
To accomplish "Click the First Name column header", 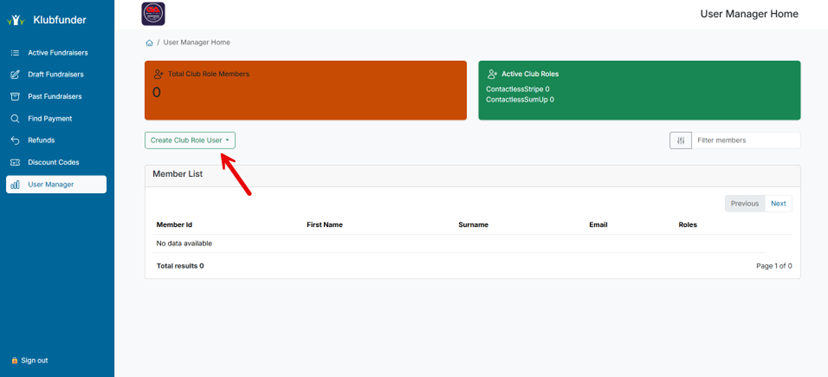I will [325, 225].
